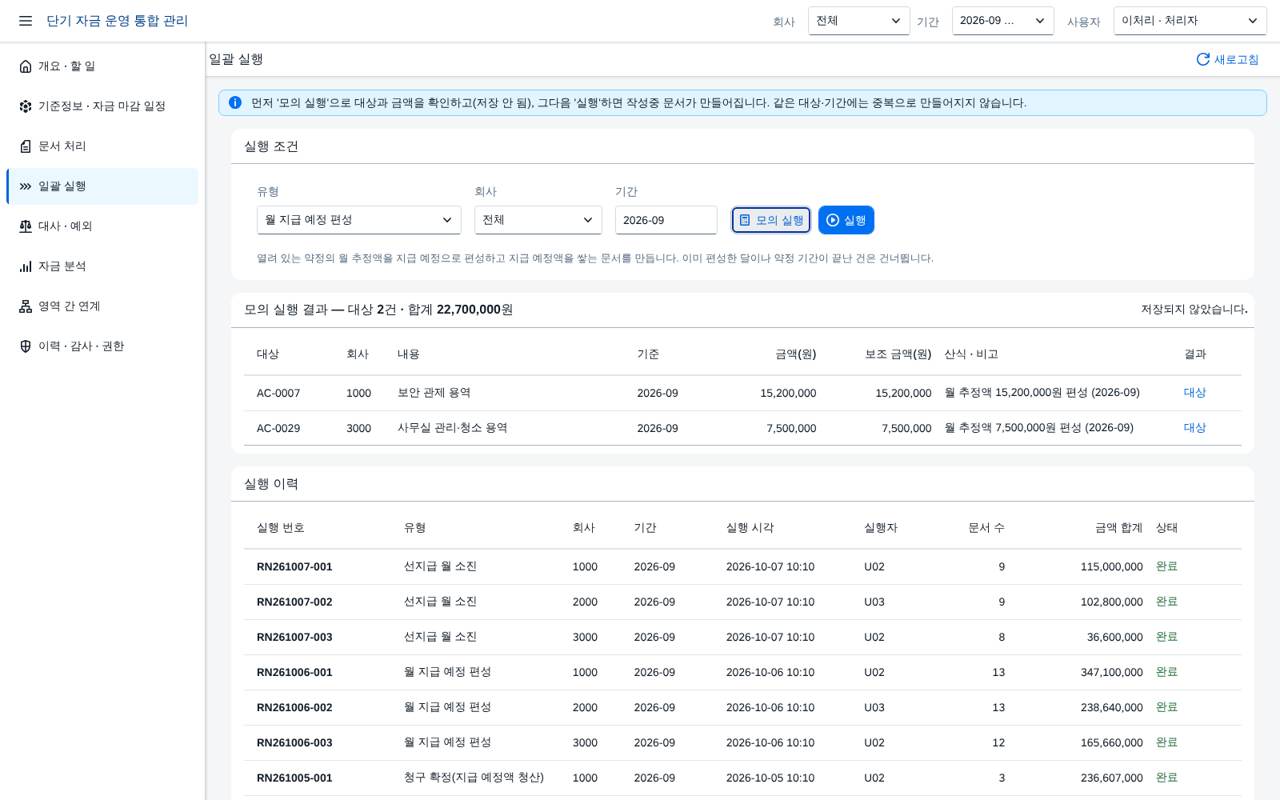Click the 새로고침 link
The height and width of the screenshot is (800, 1280).
1227,59
